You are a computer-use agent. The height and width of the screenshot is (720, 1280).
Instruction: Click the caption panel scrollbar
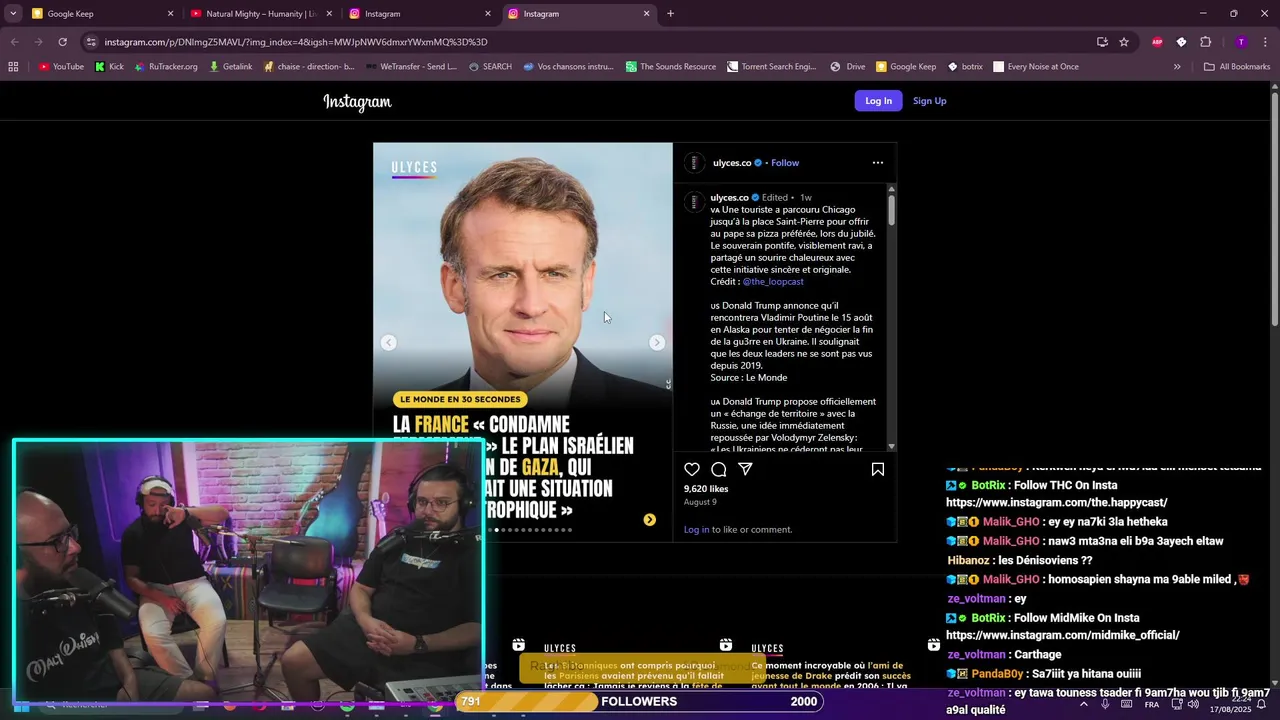(x=891, y=210)
